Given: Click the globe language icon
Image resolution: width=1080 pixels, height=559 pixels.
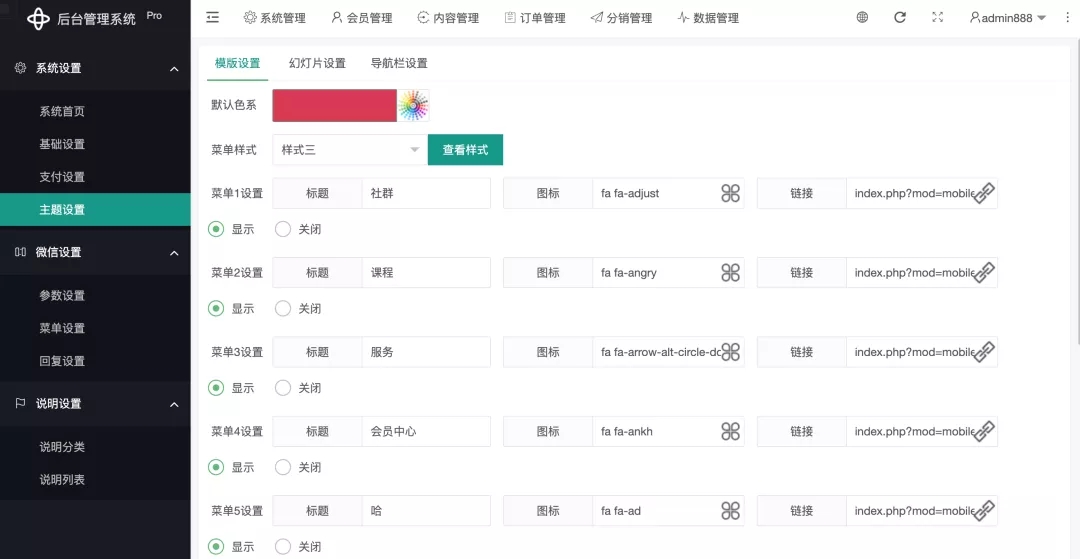Looking at the screenshot, I should click(862, 18).
